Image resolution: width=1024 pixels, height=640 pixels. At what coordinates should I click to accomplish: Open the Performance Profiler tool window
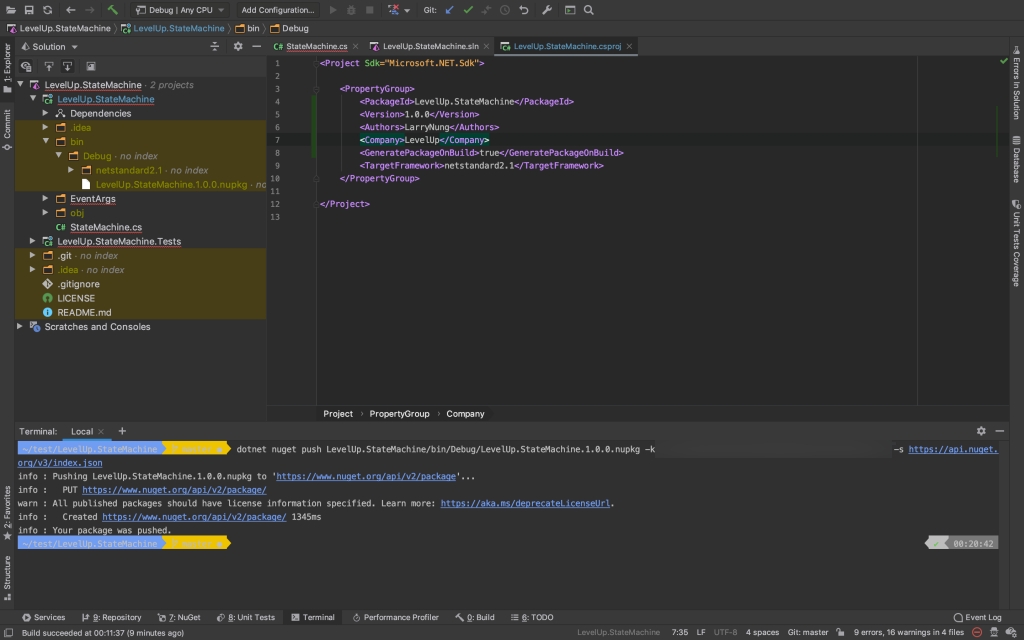(395, 617)
